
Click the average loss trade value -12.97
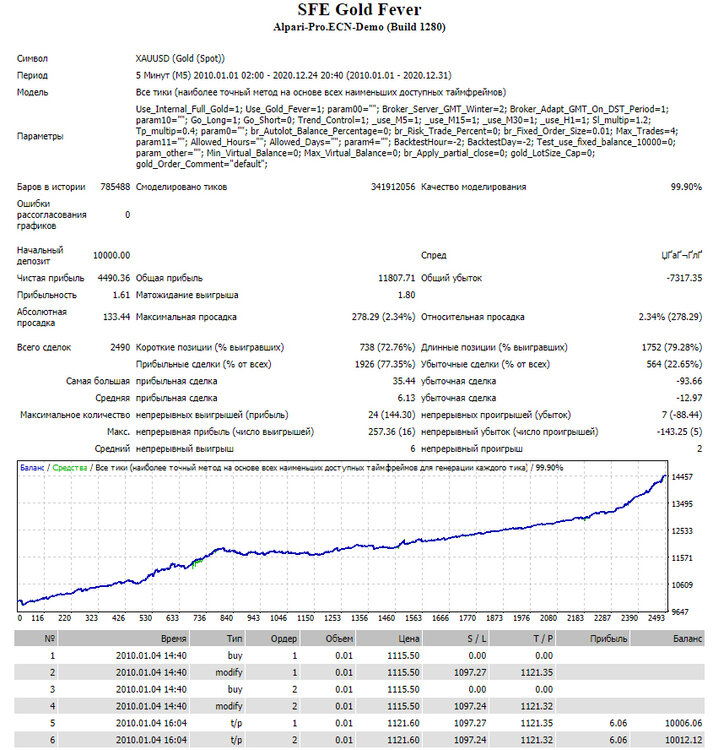tap(689, 398)
